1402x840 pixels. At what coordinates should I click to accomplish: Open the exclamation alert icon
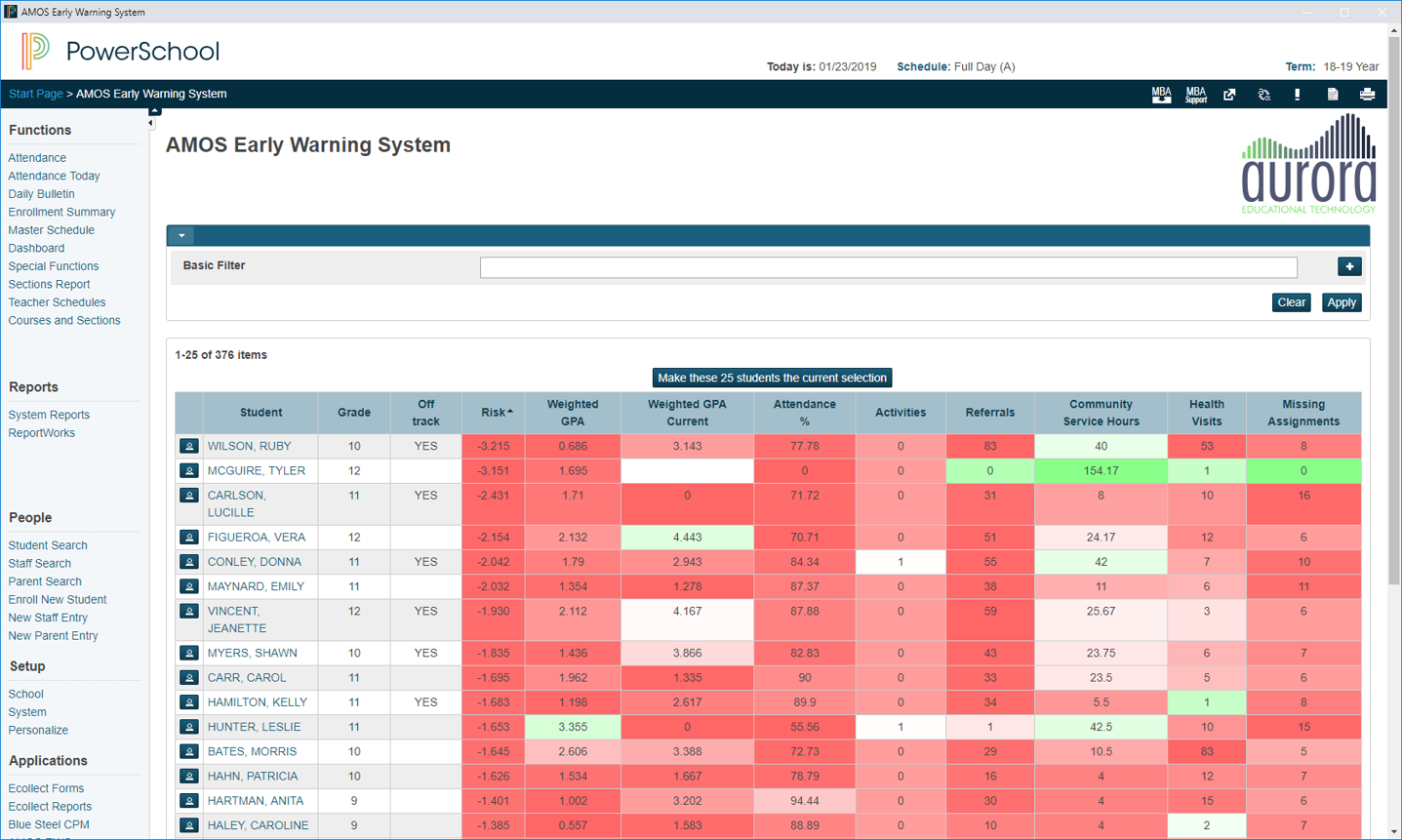point(1297,95)
